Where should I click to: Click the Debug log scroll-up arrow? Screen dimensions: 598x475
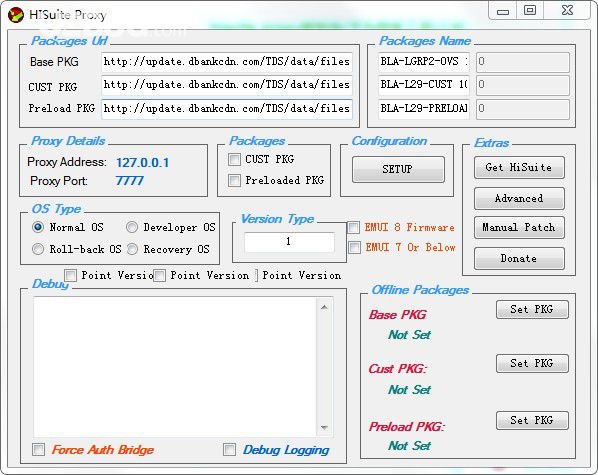click(324, 307)
